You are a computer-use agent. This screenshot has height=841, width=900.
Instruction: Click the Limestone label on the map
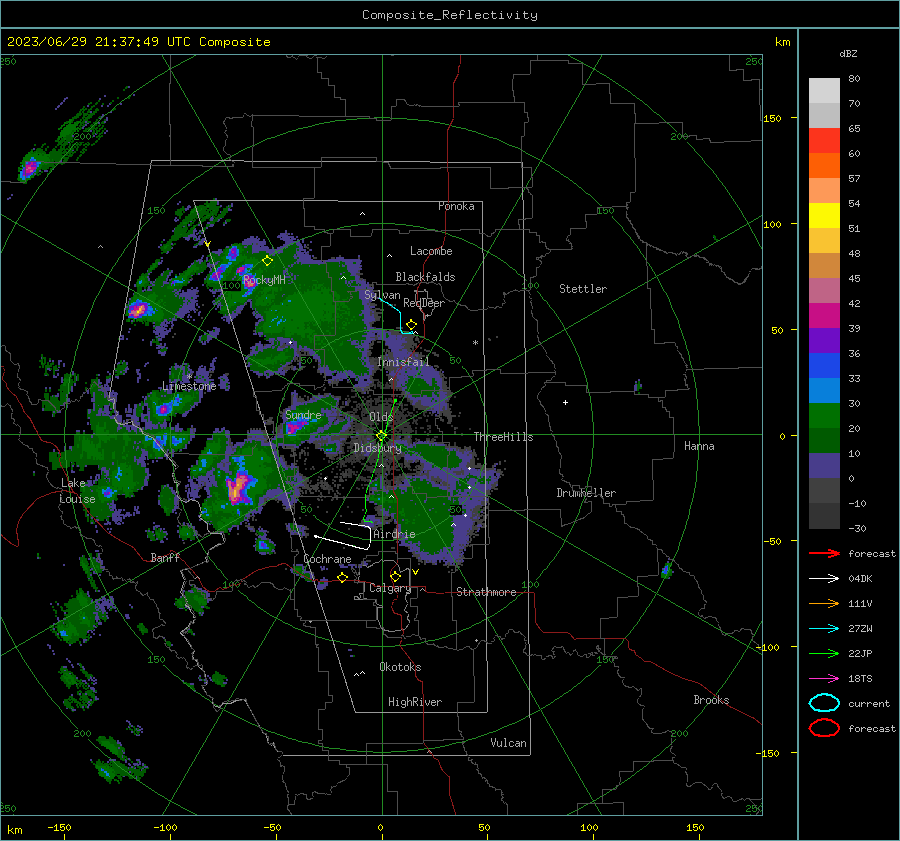pyautogui.click(x=189, y=386)
